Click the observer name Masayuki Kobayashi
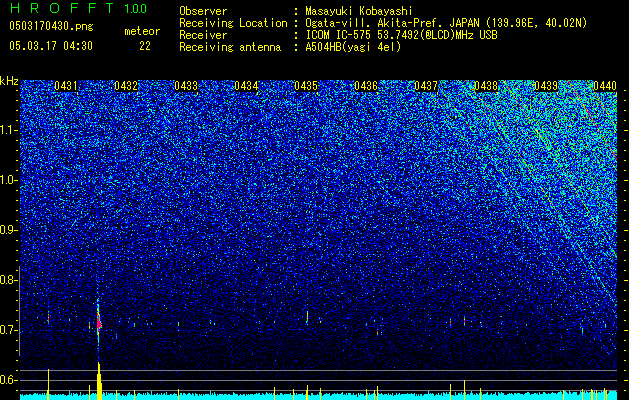Screen dimensions: 629x400 click(x=359, y=11)
